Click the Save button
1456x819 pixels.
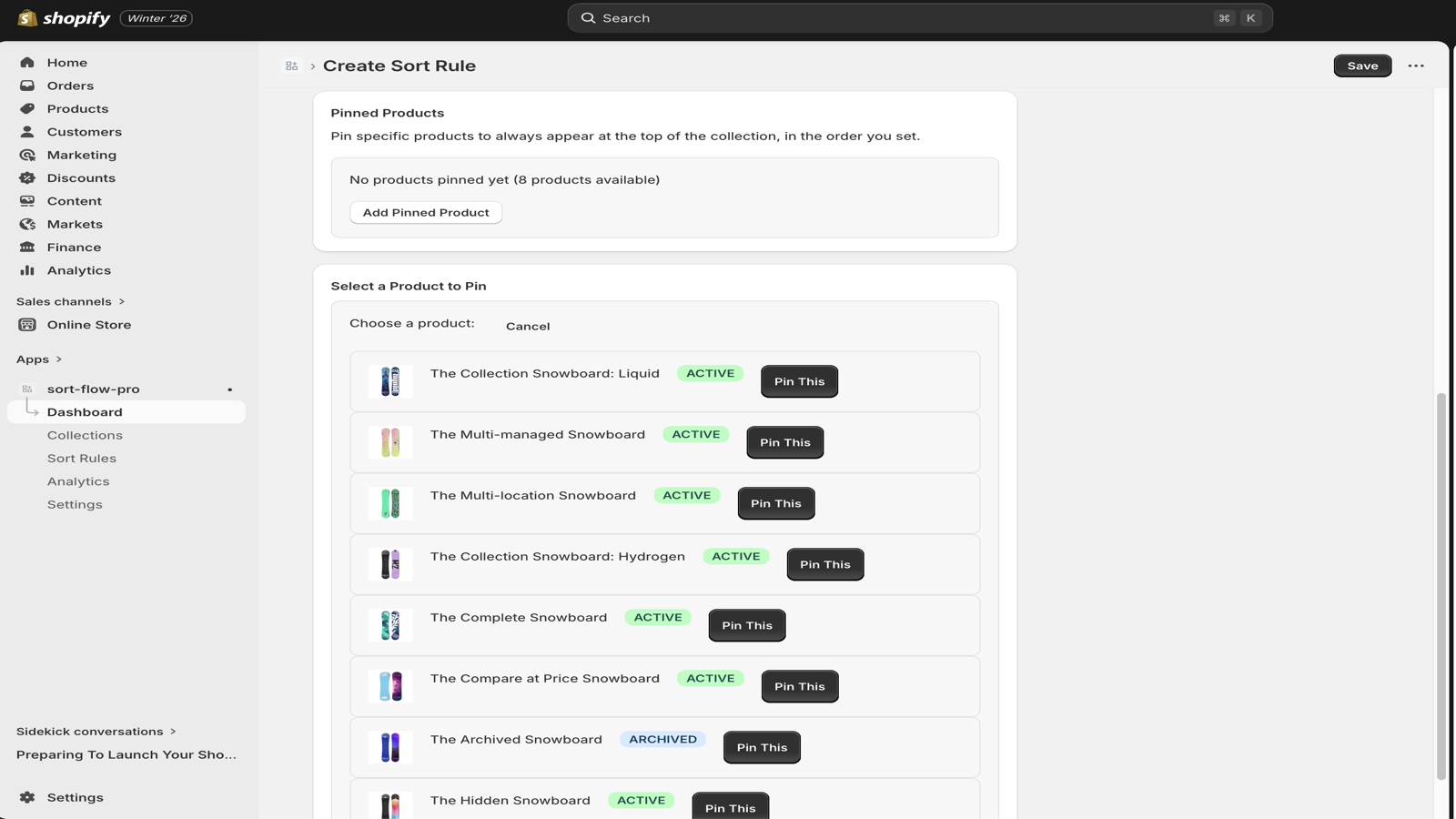click(1361, 66)
